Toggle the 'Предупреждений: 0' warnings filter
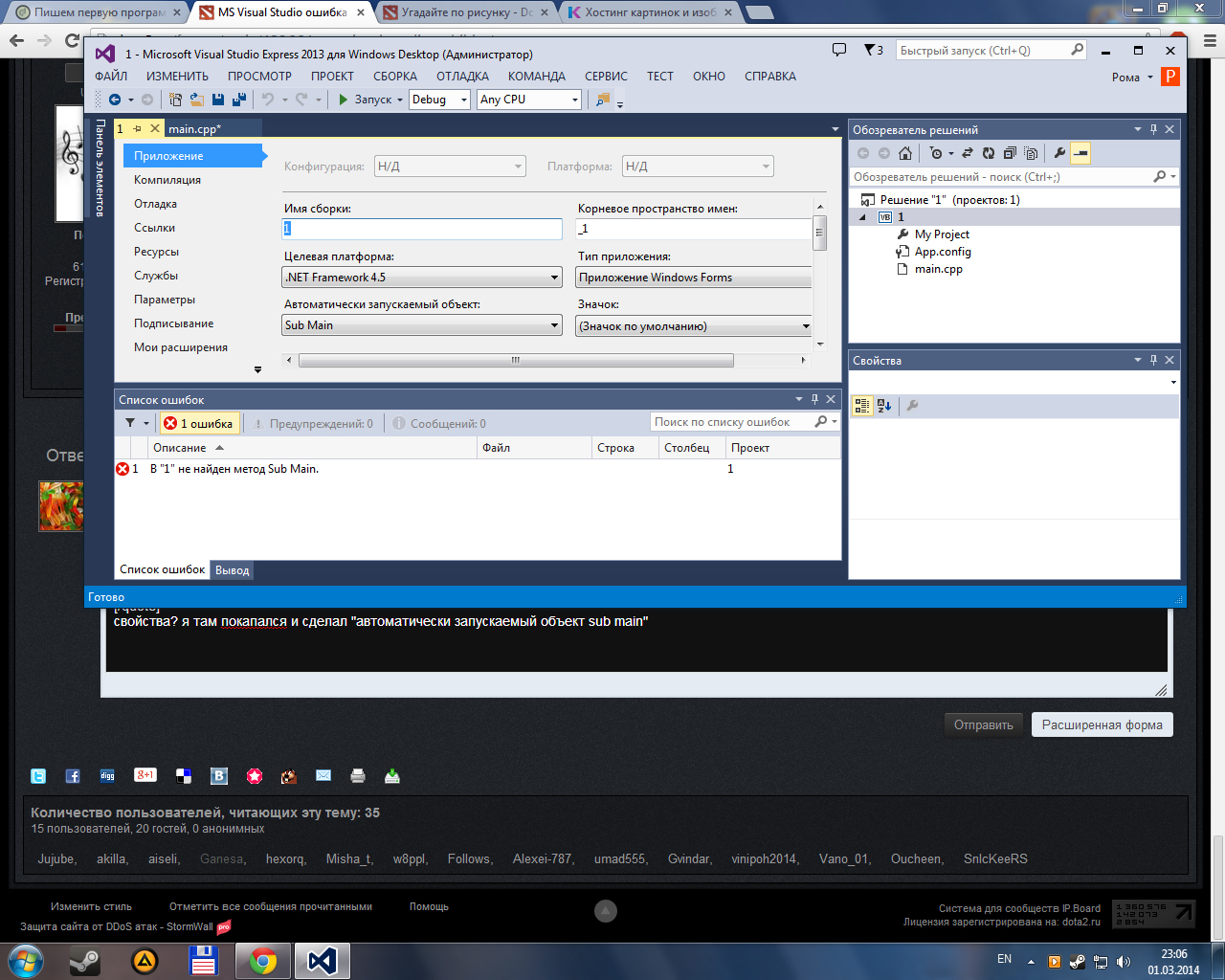 (312, 423)
